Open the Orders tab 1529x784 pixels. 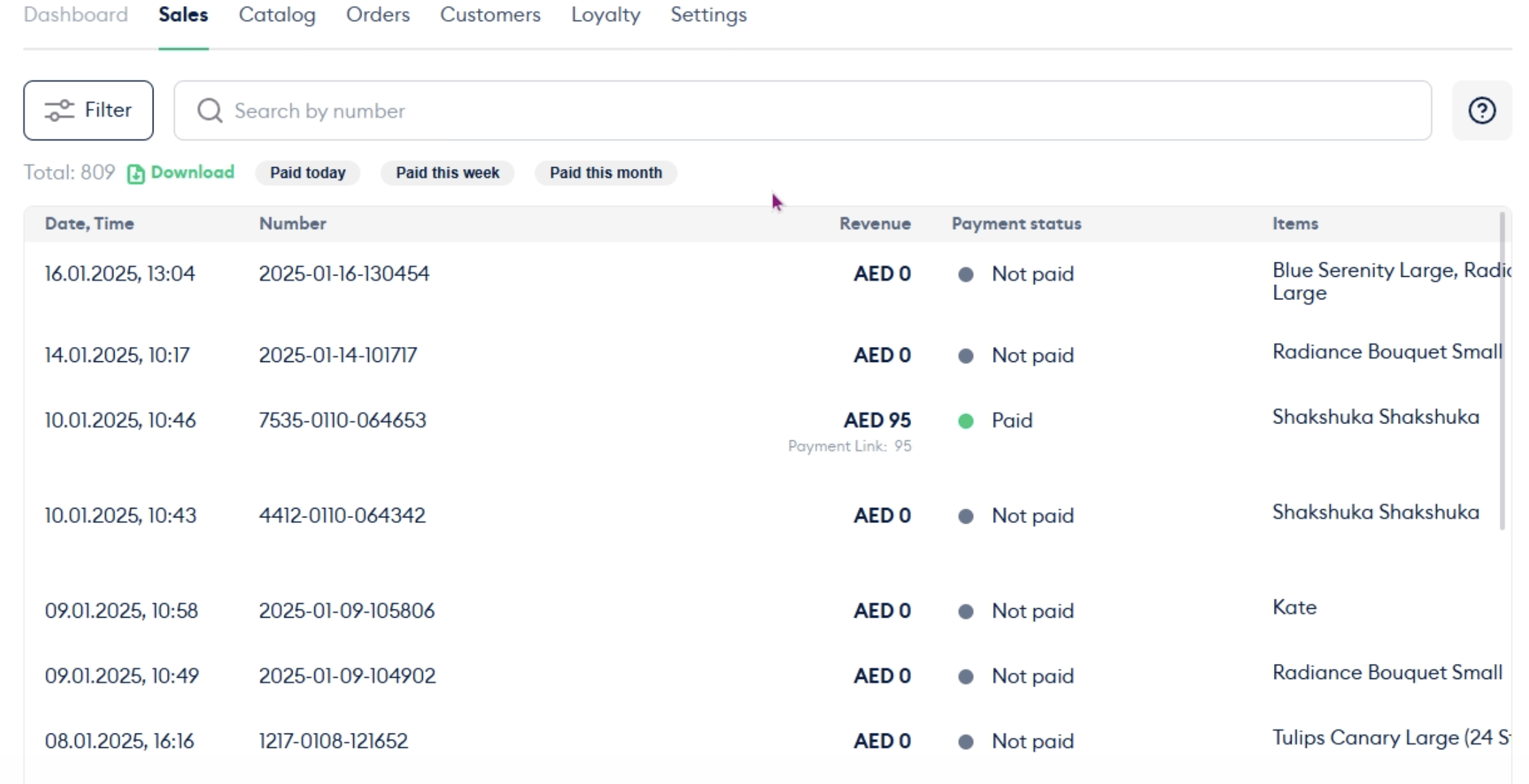tap(378, 15)
